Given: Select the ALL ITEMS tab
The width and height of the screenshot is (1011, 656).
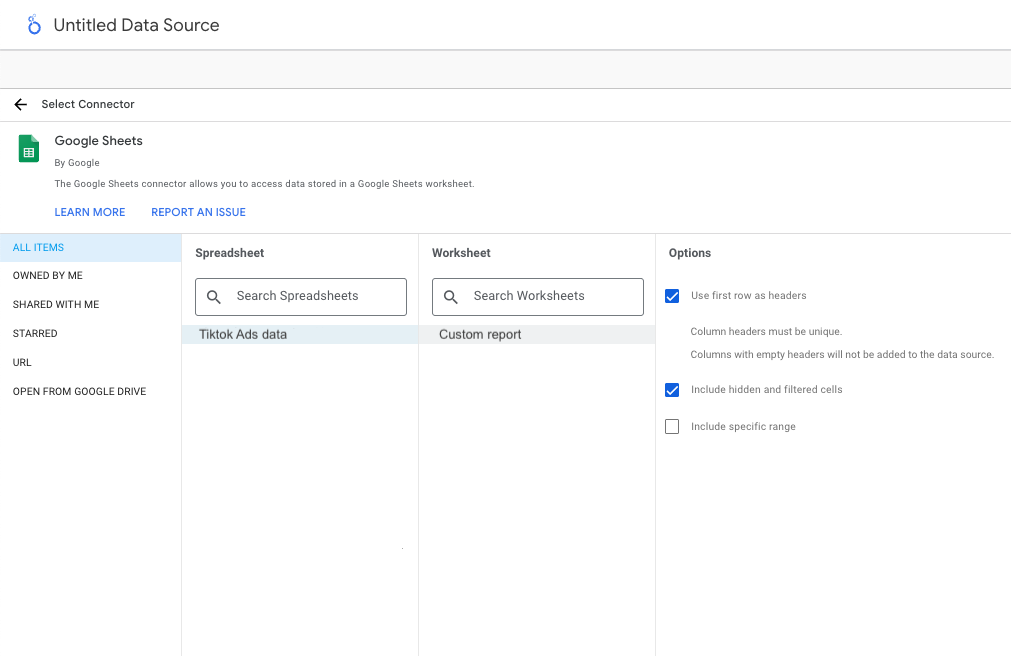Looking at the screenshot, I should (x=38, y=247).
